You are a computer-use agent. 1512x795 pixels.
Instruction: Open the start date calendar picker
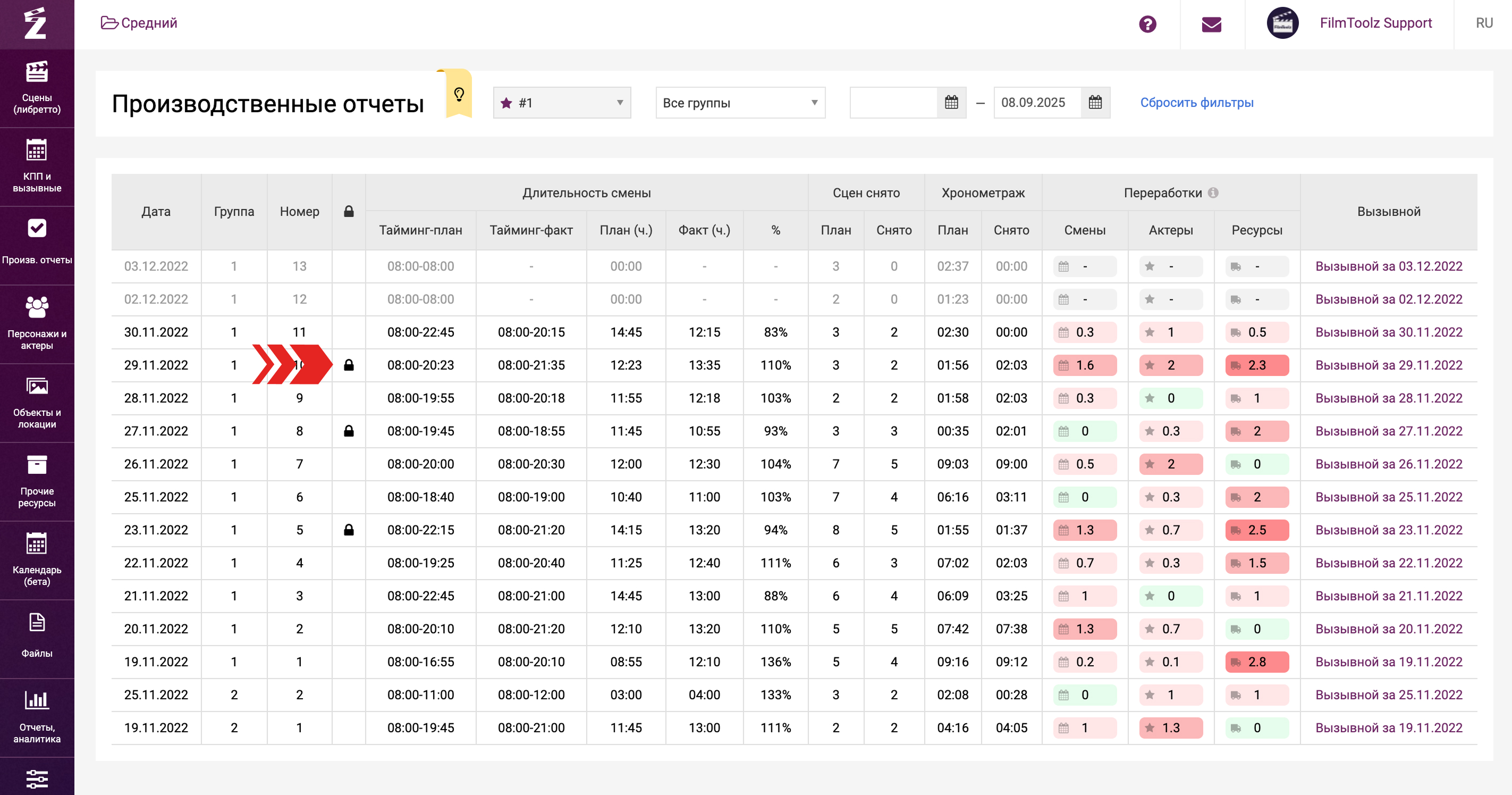951,103
